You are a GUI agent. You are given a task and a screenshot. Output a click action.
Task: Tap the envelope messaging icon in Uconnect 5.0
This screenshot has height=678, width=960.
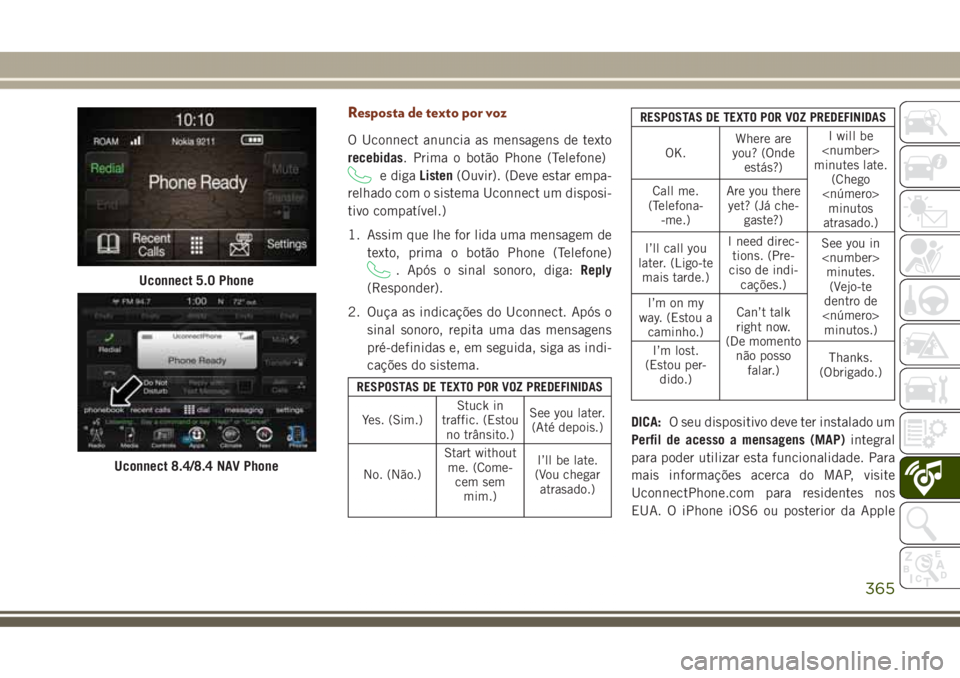pos(240,244)
